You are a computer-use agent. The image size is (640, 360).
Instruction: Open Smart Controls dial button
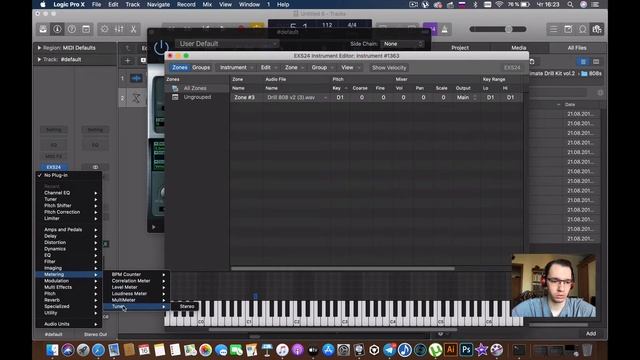pos(104,29)
